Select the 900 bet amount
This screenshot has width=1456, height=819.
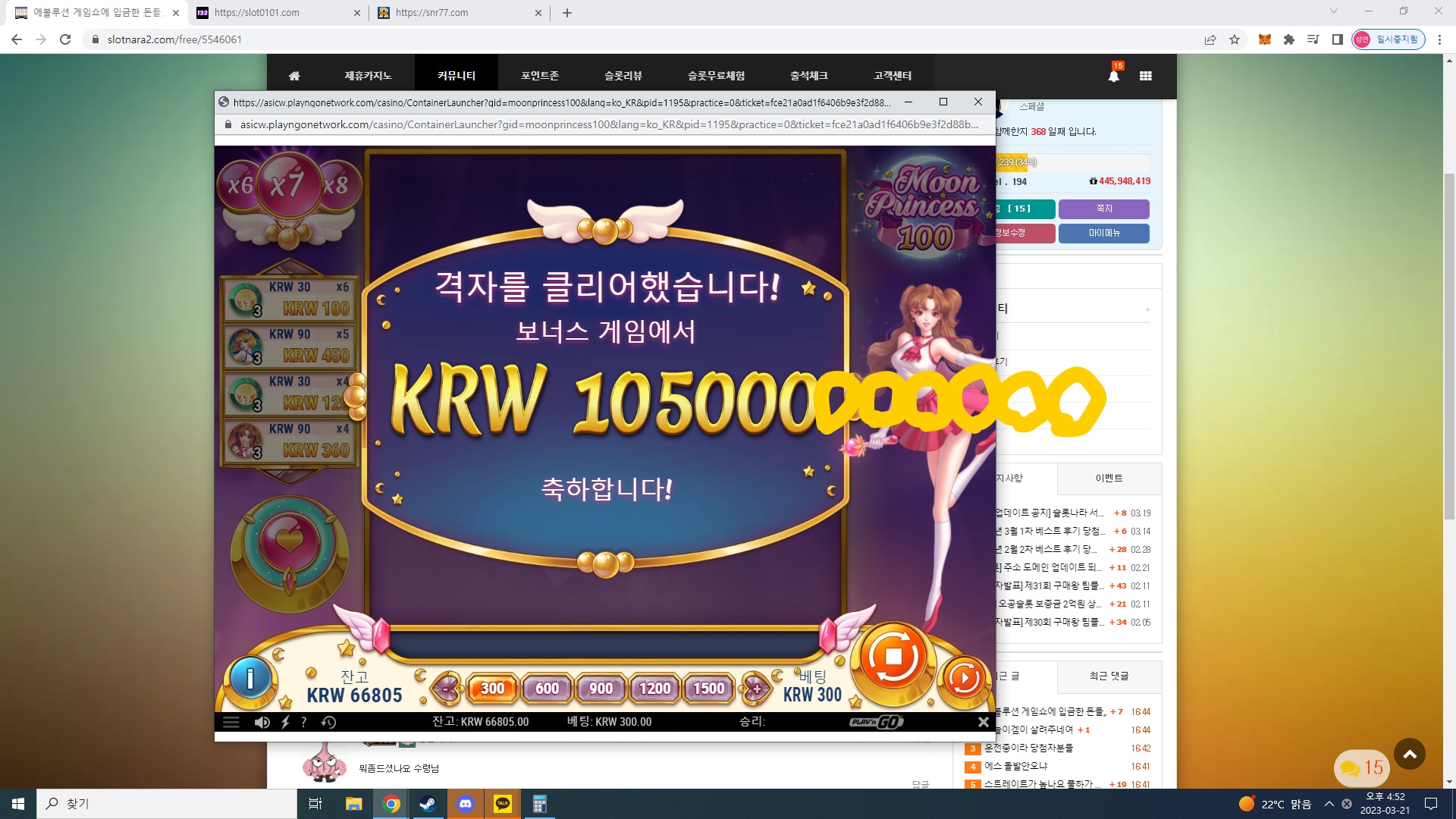tap(601, 688)
